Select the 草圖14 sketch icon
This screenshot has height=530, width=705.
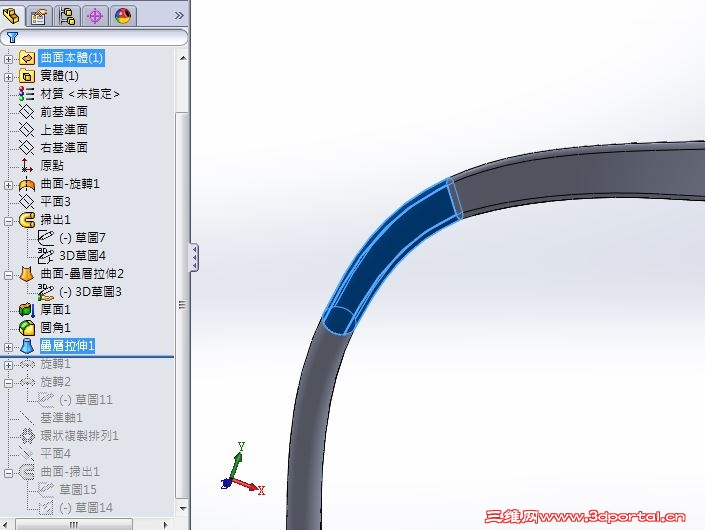point(45,508)
